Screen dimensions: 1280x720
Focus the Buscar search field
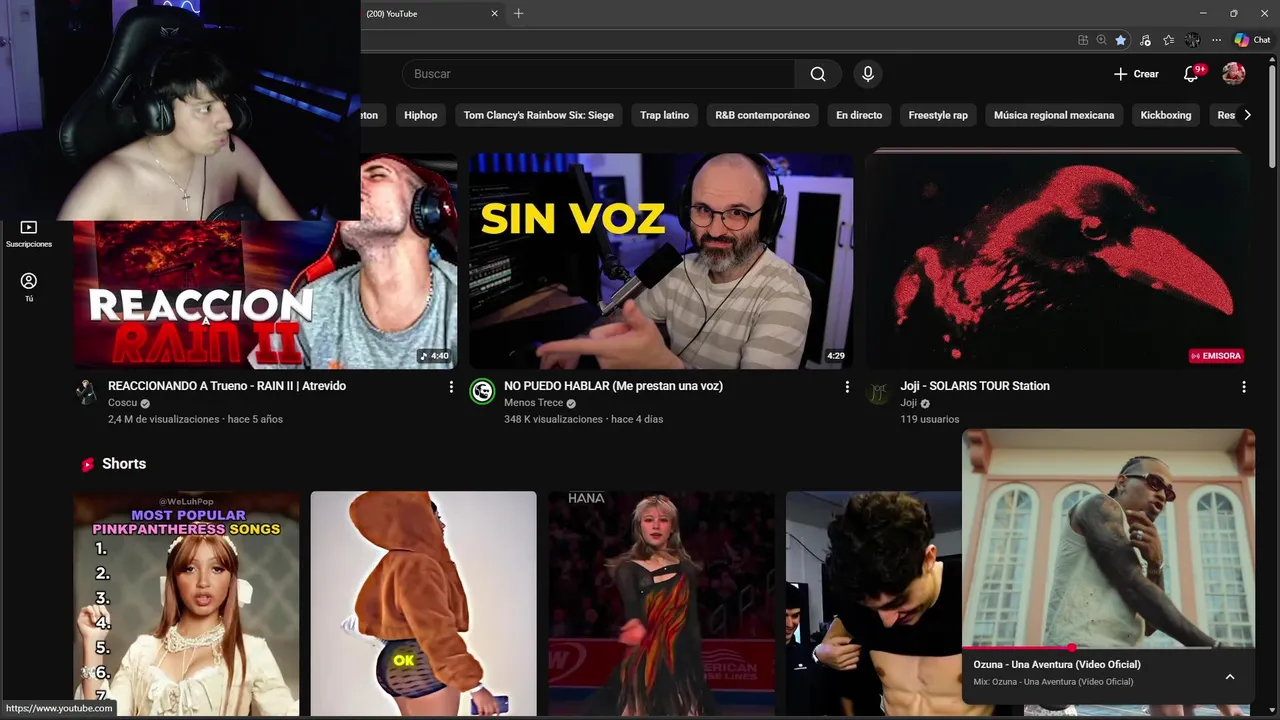point(600,74)
